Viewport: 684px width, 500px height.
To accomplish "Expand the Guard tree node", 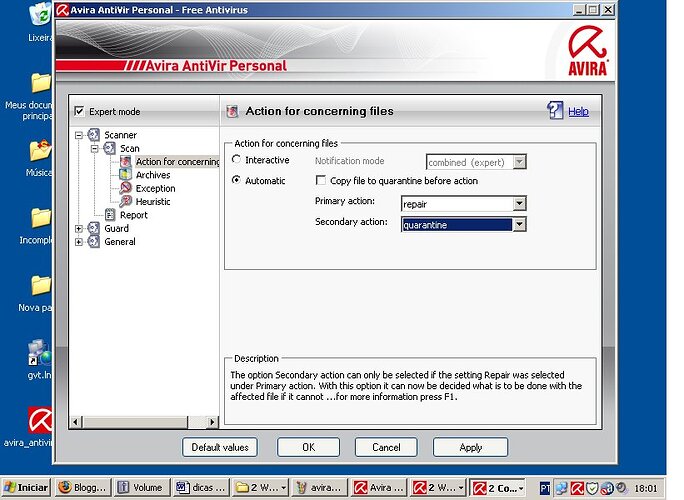I will tap(79, 228).
